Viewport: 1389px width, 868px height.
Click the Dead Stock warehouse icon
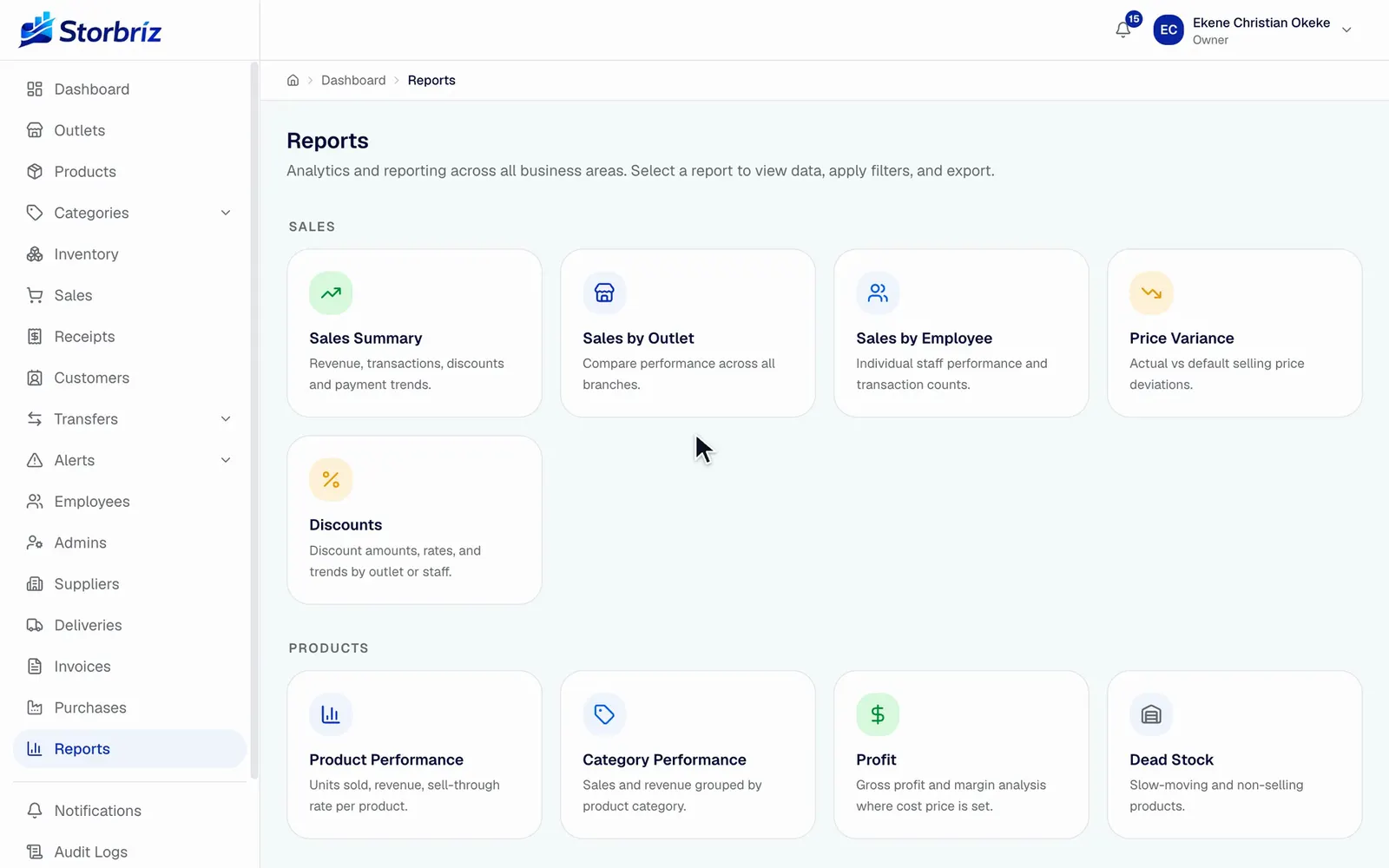tap(1151, 714)
